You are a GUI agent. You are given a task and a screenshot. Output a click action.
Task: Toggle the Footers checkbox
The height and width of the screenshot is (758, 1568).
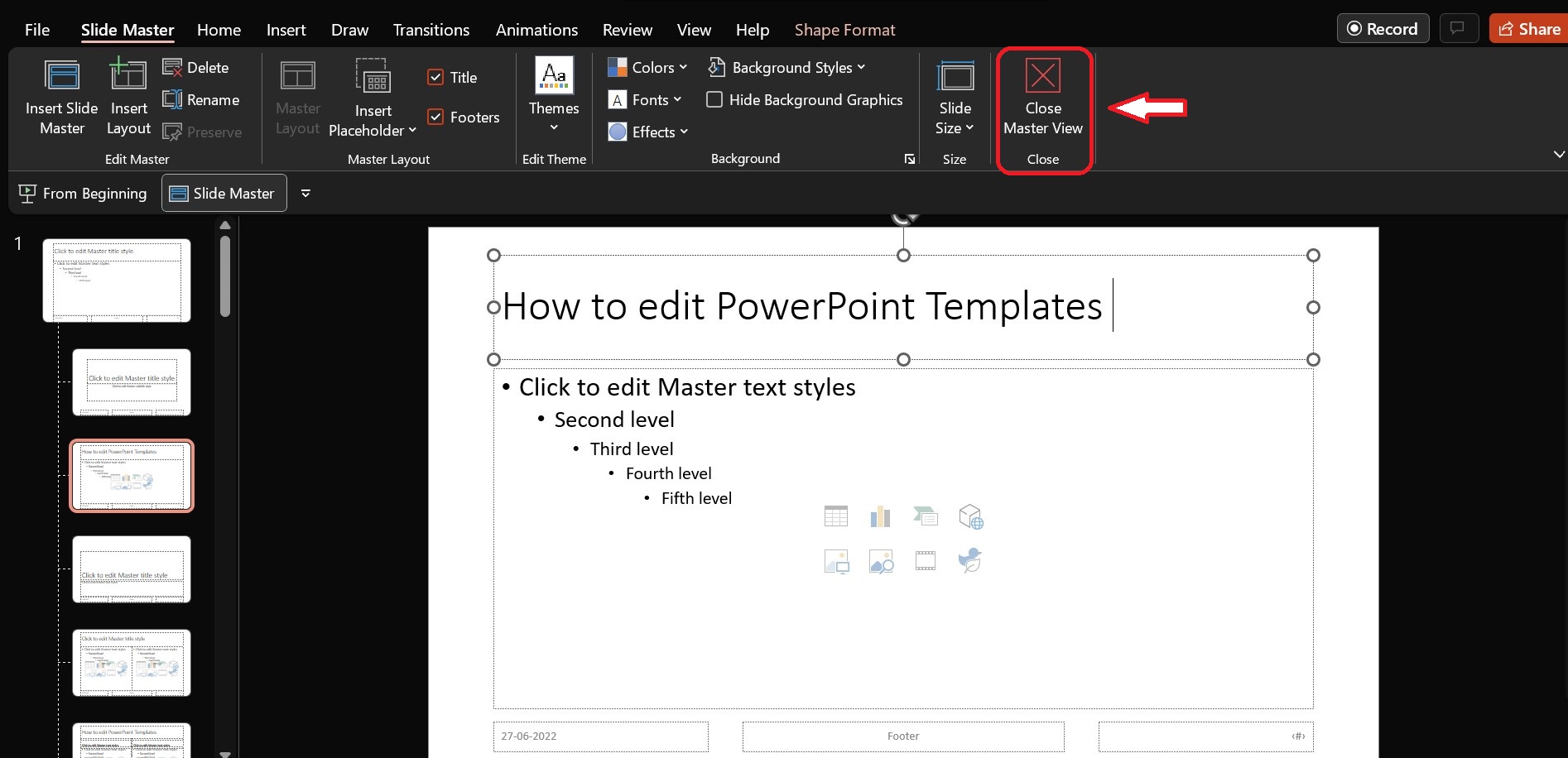click(435, 118)
